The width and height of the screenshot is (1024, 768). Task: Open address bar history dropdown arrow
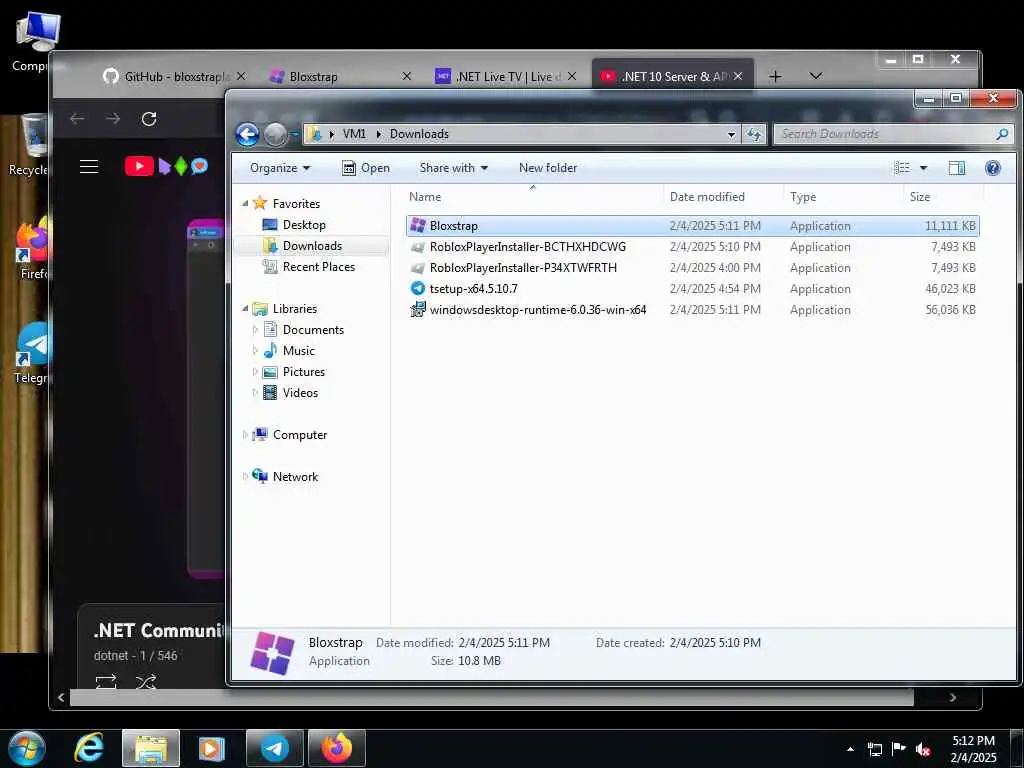click(x=731, y=134)
